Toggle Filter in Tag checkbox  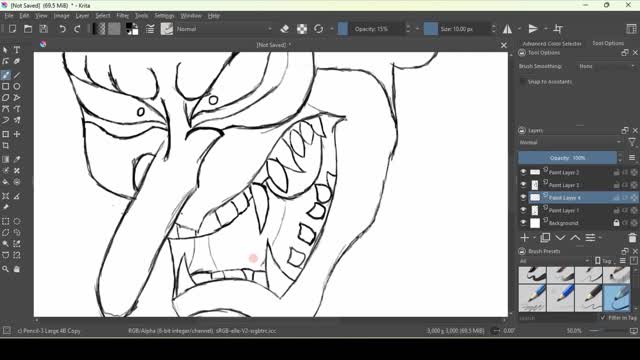[603, 318]
